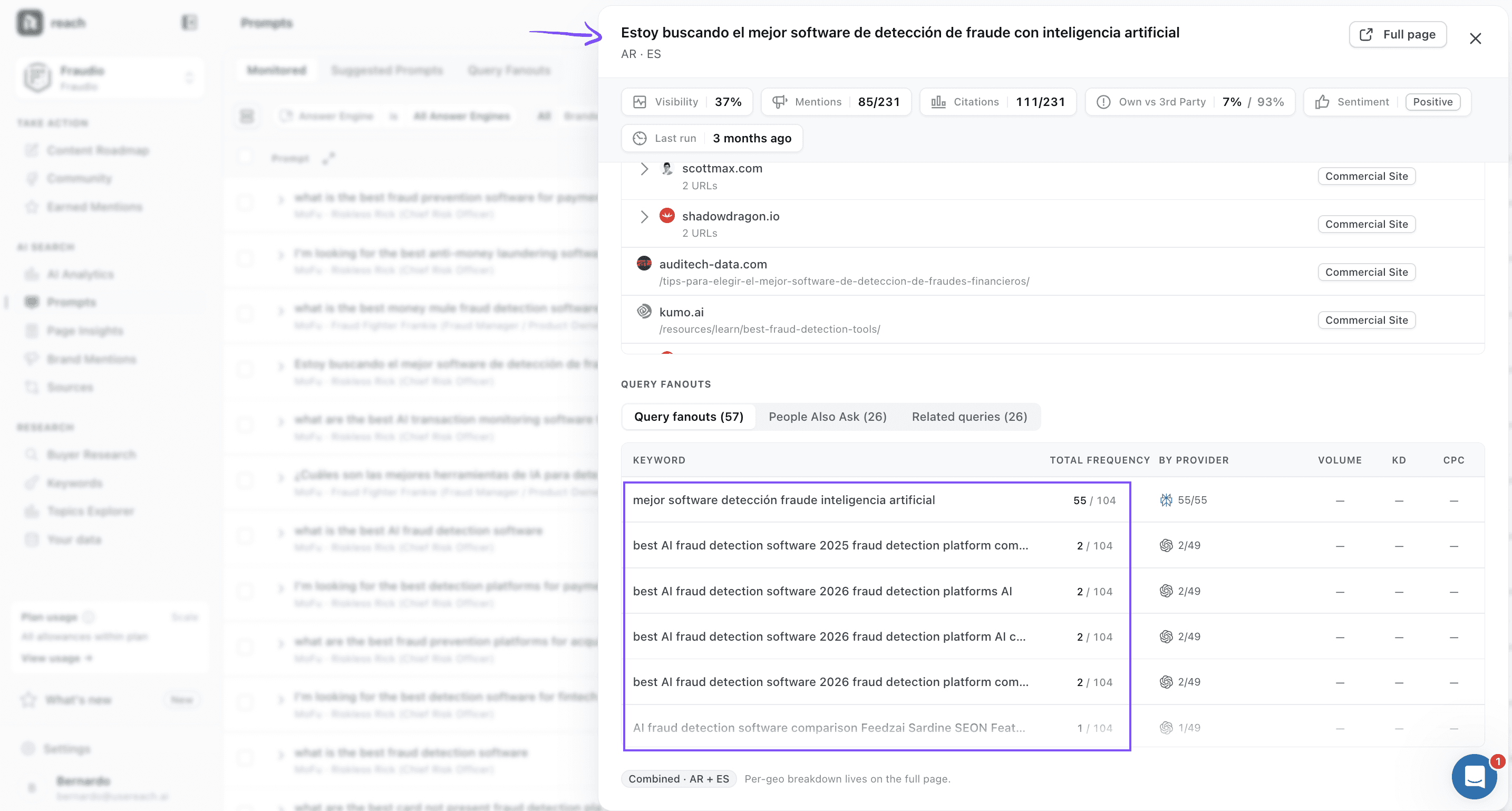Expand the shadowdragon.io source row
This screenshot has width=1512, height=811.
coord(644,217)
